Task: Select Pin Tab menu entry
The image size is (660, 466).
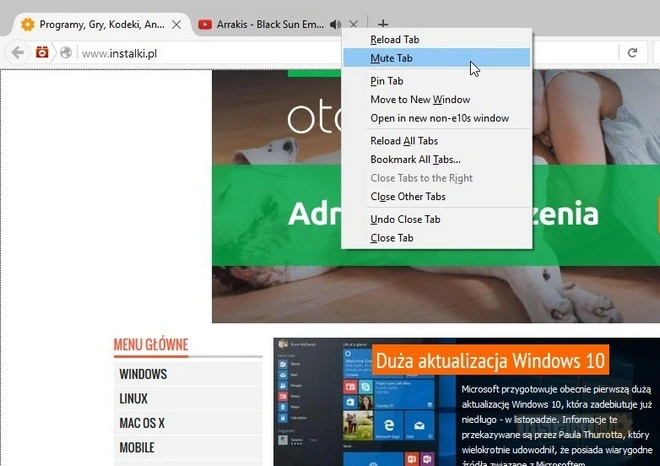Action: pos(386,81)
